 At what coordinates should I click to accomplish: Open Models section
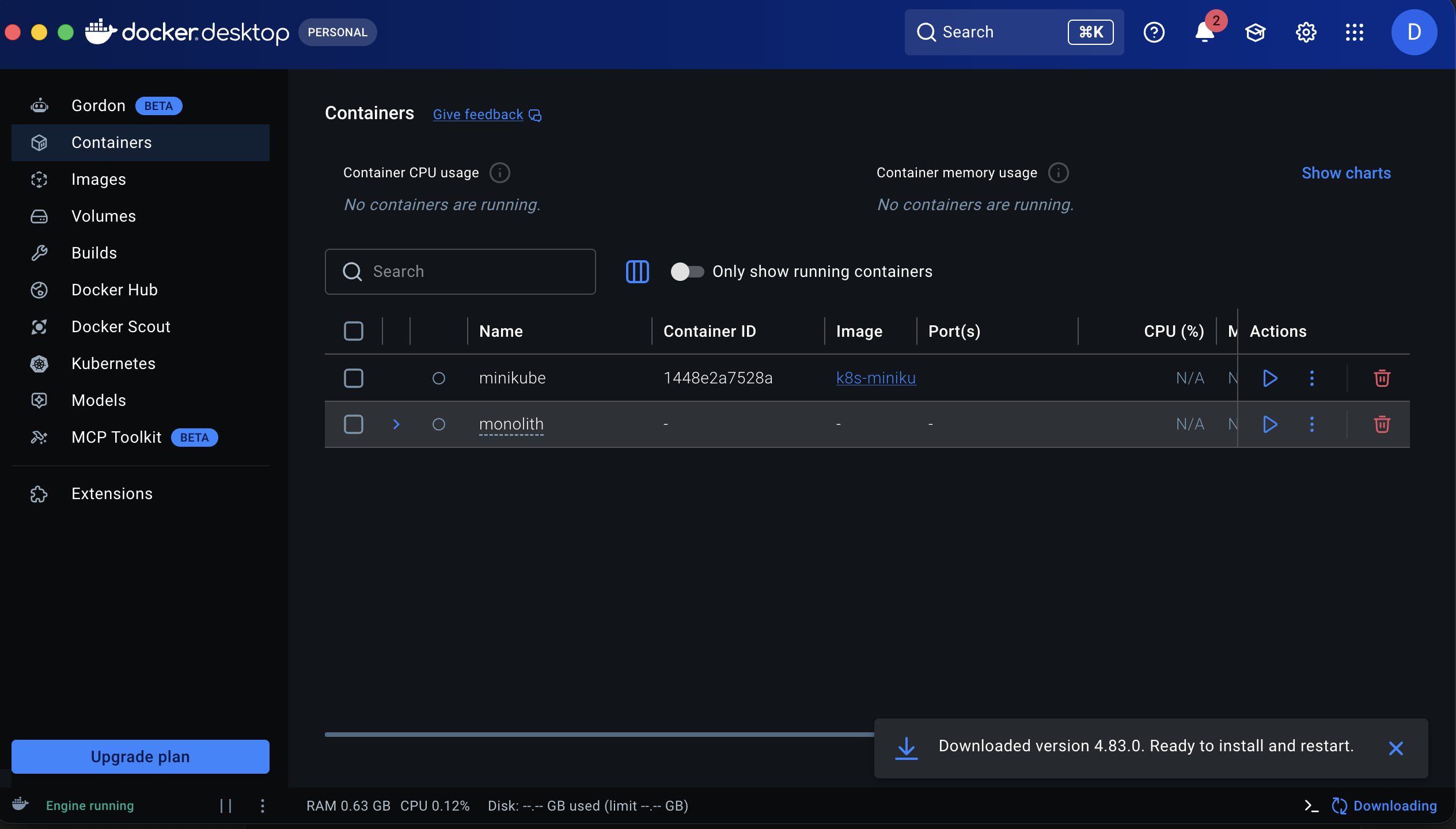coord(141,401)
